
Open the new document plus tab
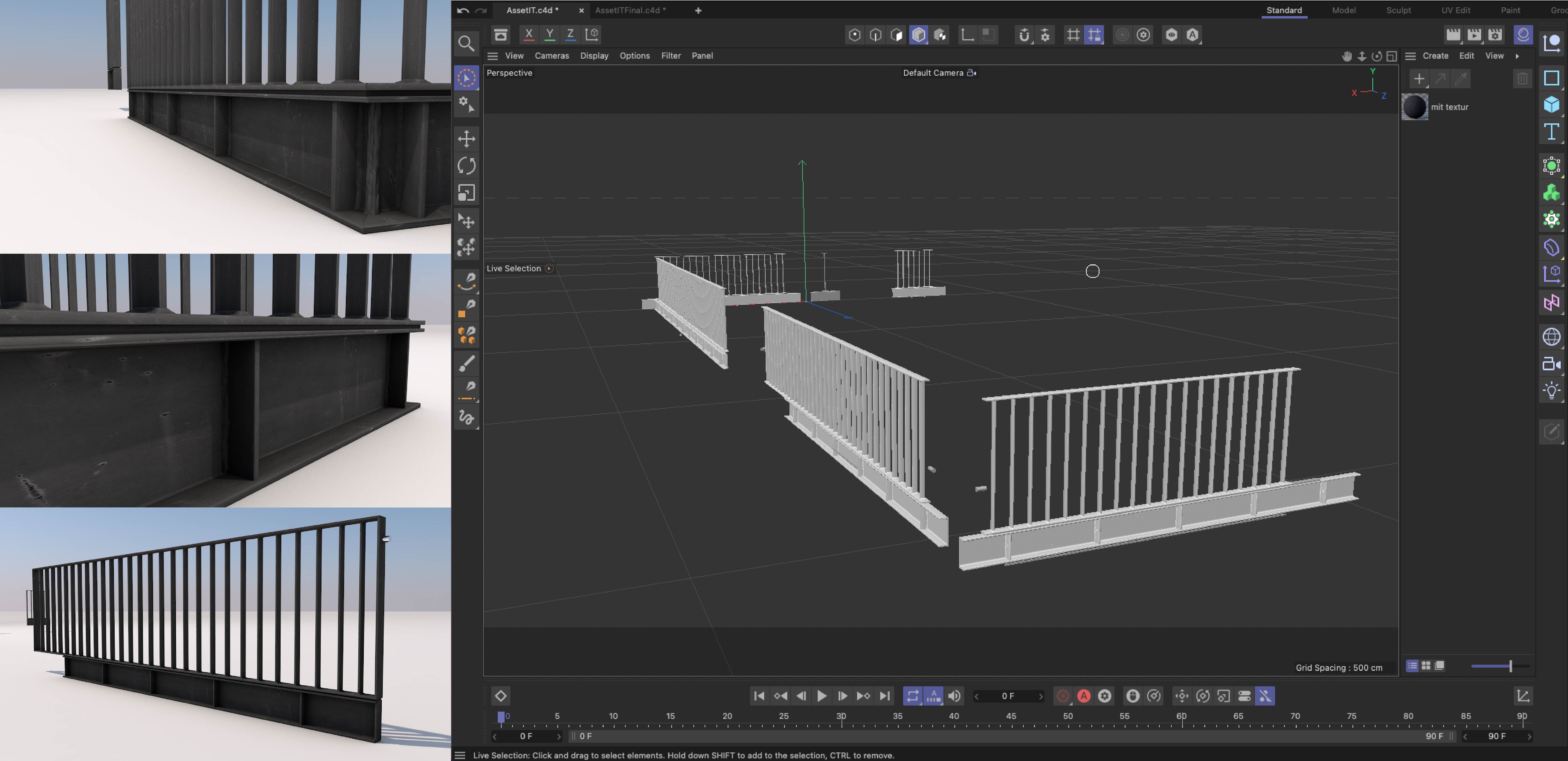698,10
